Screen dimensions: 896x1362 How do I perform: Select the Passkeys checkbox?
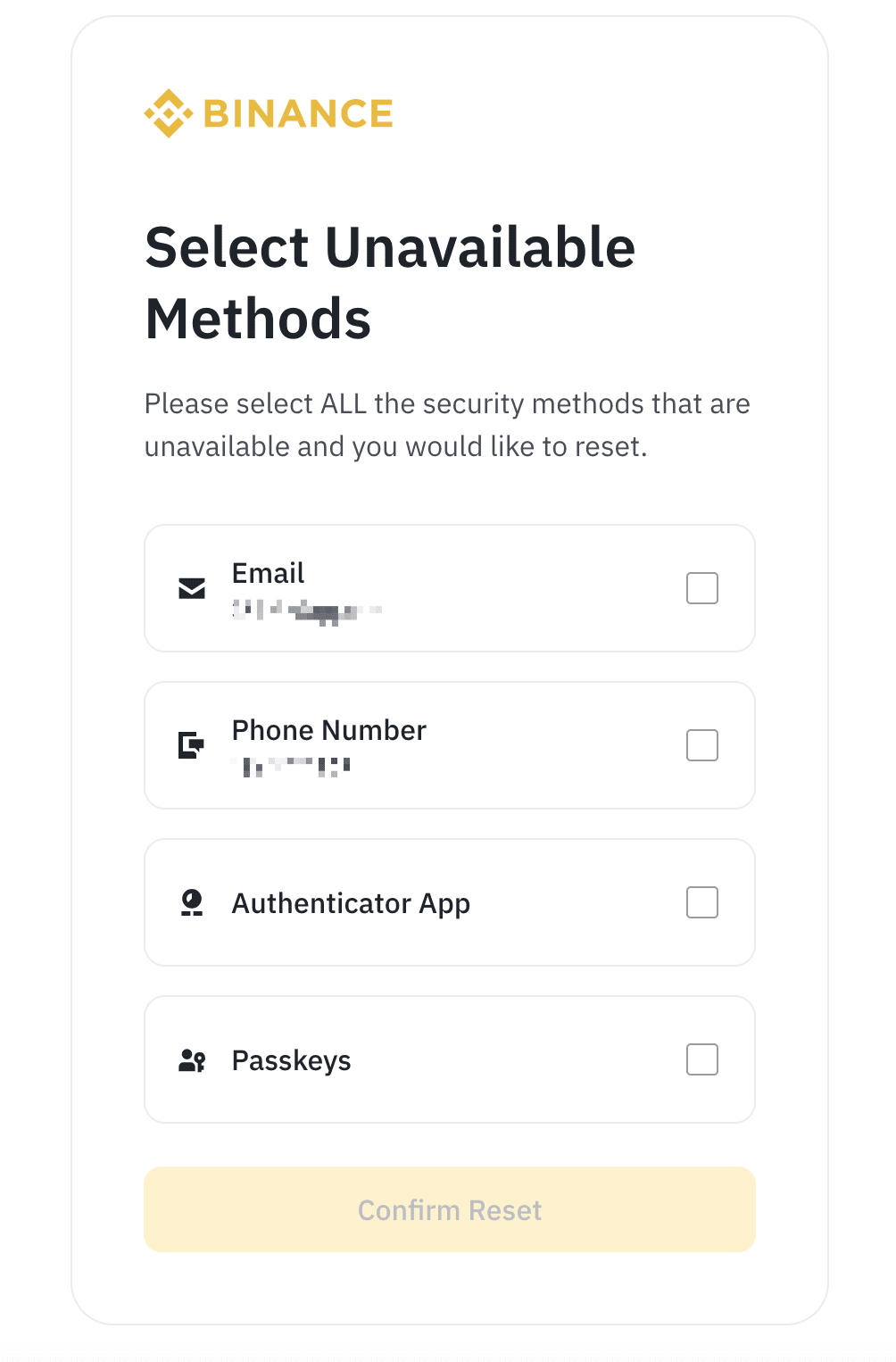pos(702,1059)
